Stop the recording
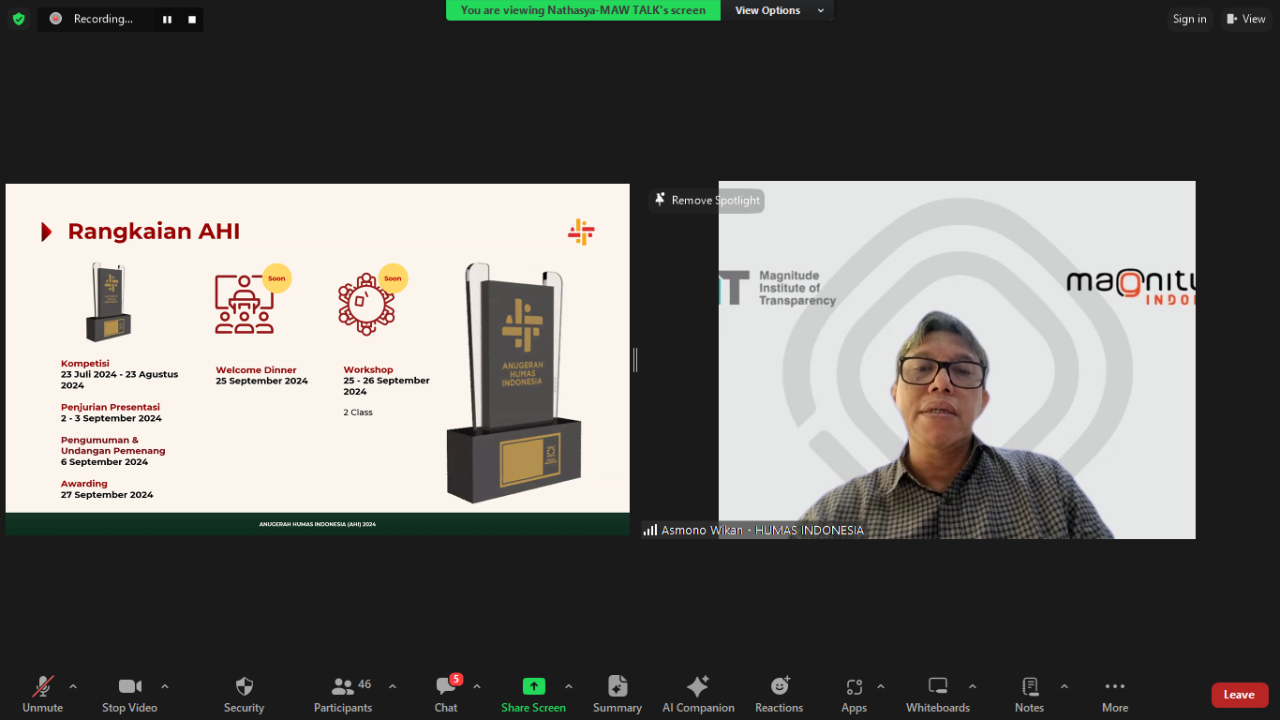This screenshot has width=1280, height=720. point(192,19)
